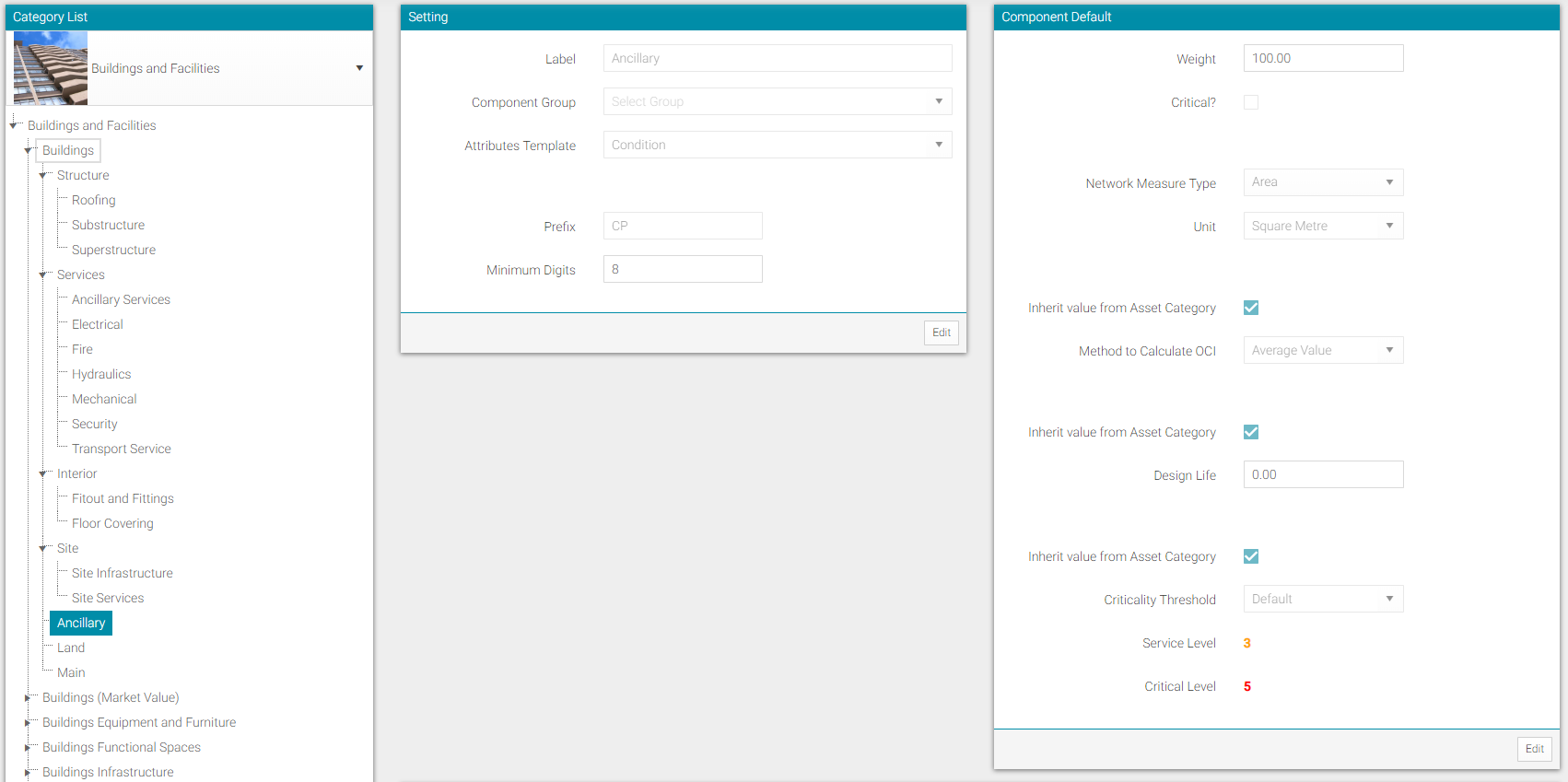The height and width of the screenshot is (782, 1568).
Task: Select the Hydraulics tree item
Action: pyautogui.click(x=101, y=374)
